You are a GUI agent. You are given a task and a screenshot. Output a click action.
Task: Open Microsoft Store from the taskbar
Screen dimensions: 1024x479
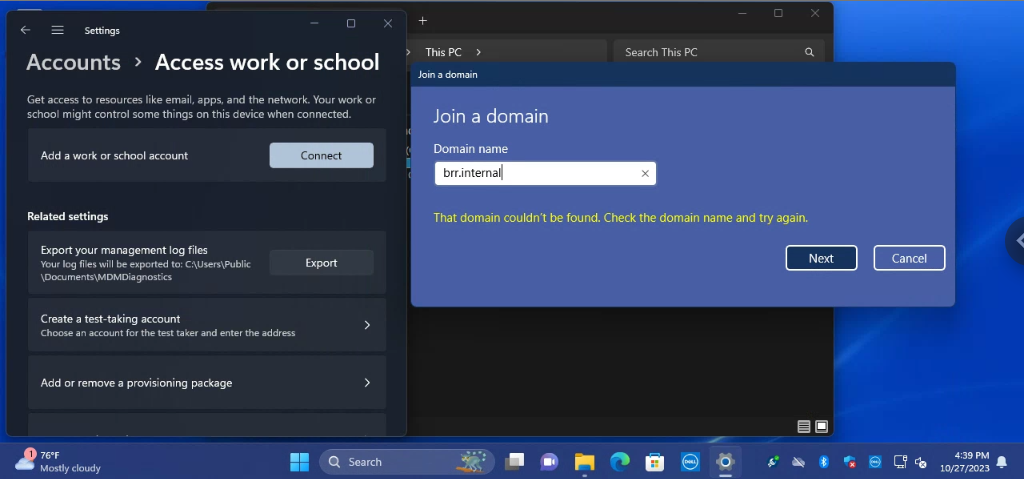click(654, 462)
